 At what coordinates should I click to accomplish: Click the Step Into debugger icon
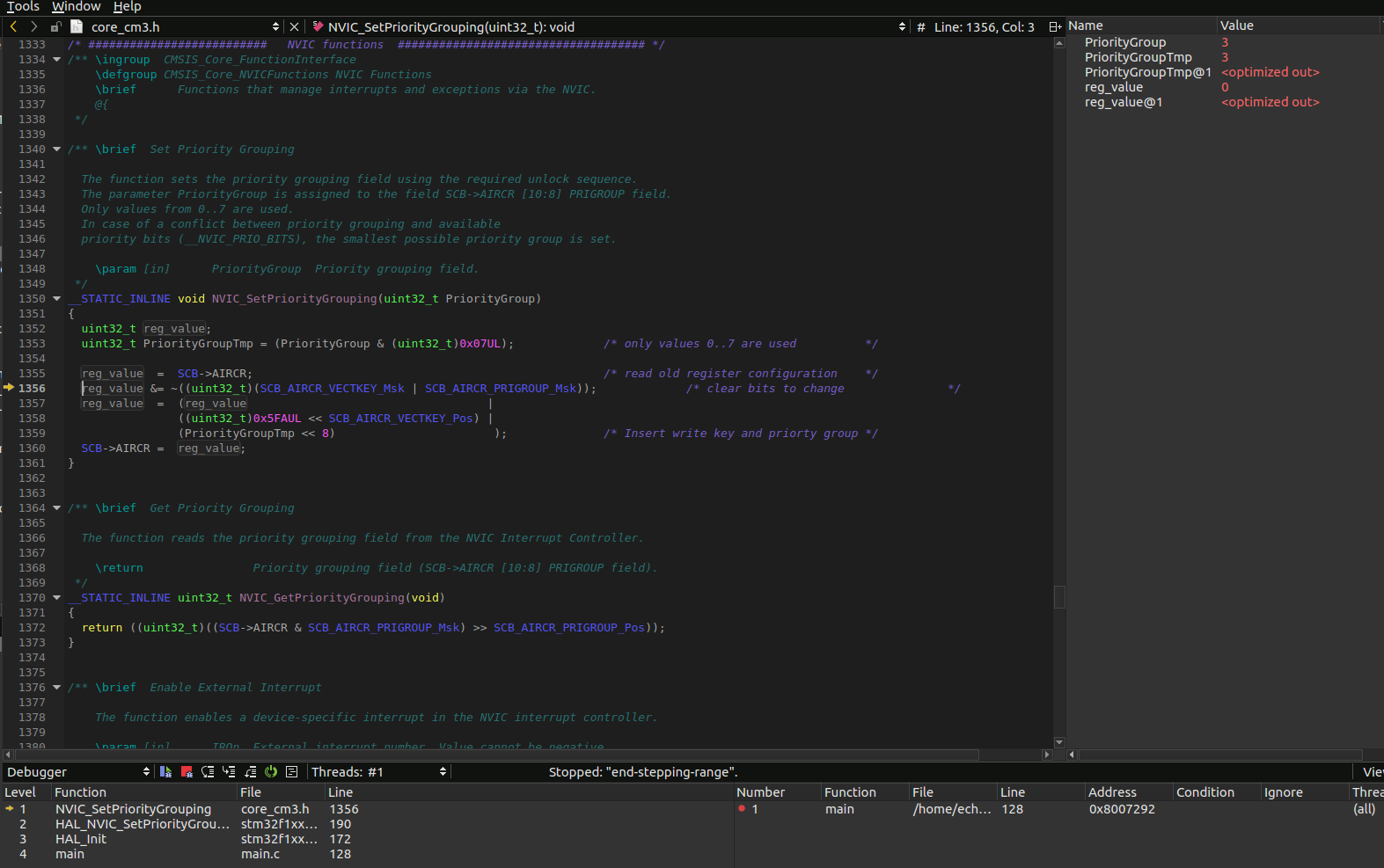pos(229,771)
